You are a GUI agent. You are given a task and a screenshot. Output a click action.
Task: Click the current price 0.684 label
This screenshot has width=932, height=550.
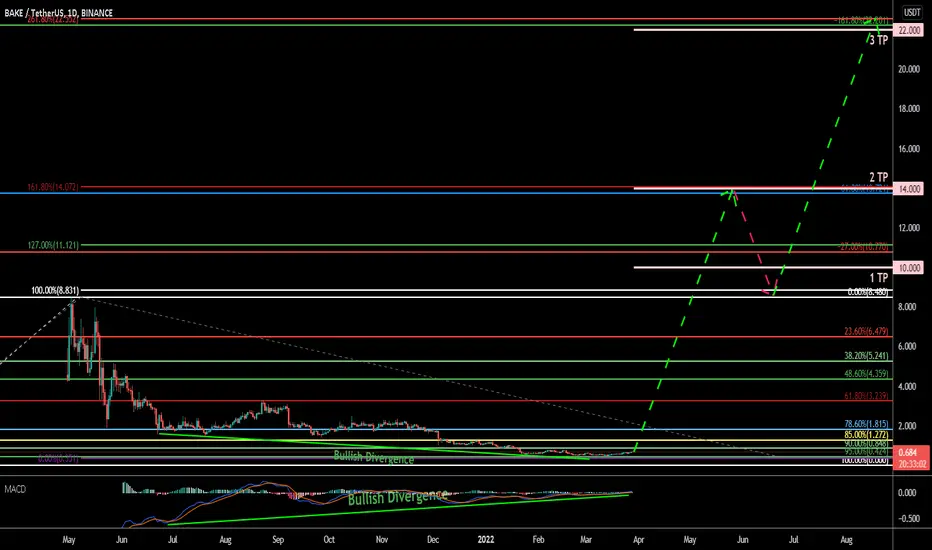pos(909,453)
